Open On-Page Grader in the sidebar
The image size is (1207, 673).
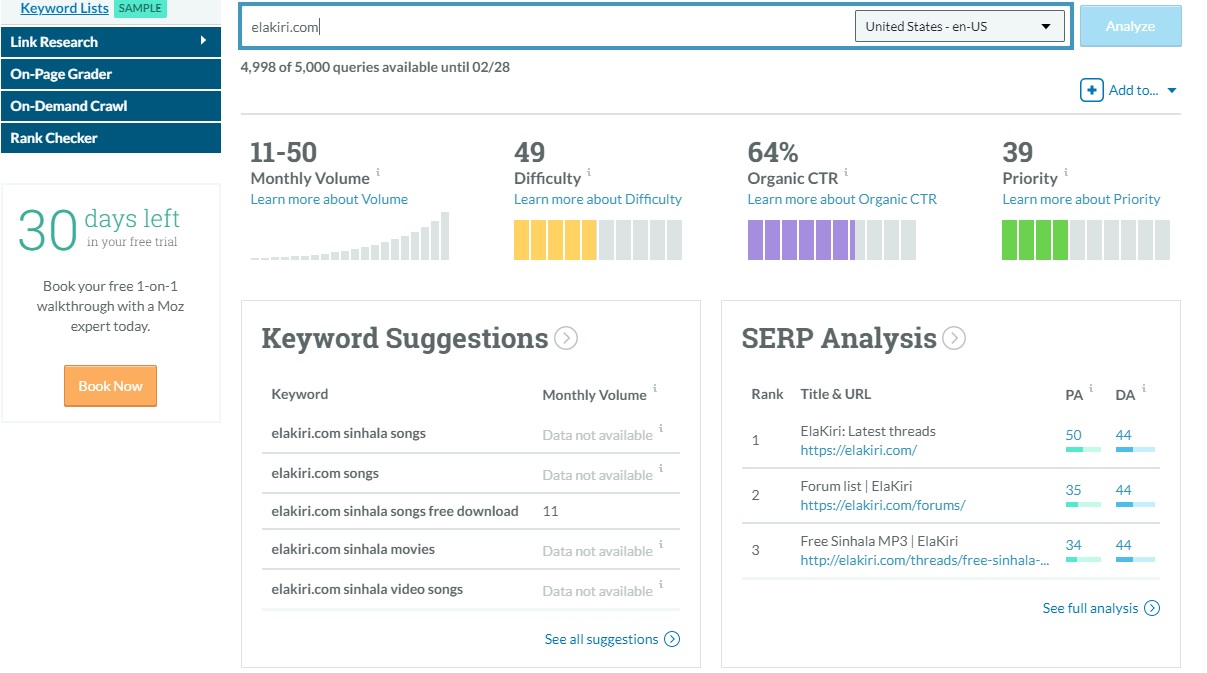[110, 74]
